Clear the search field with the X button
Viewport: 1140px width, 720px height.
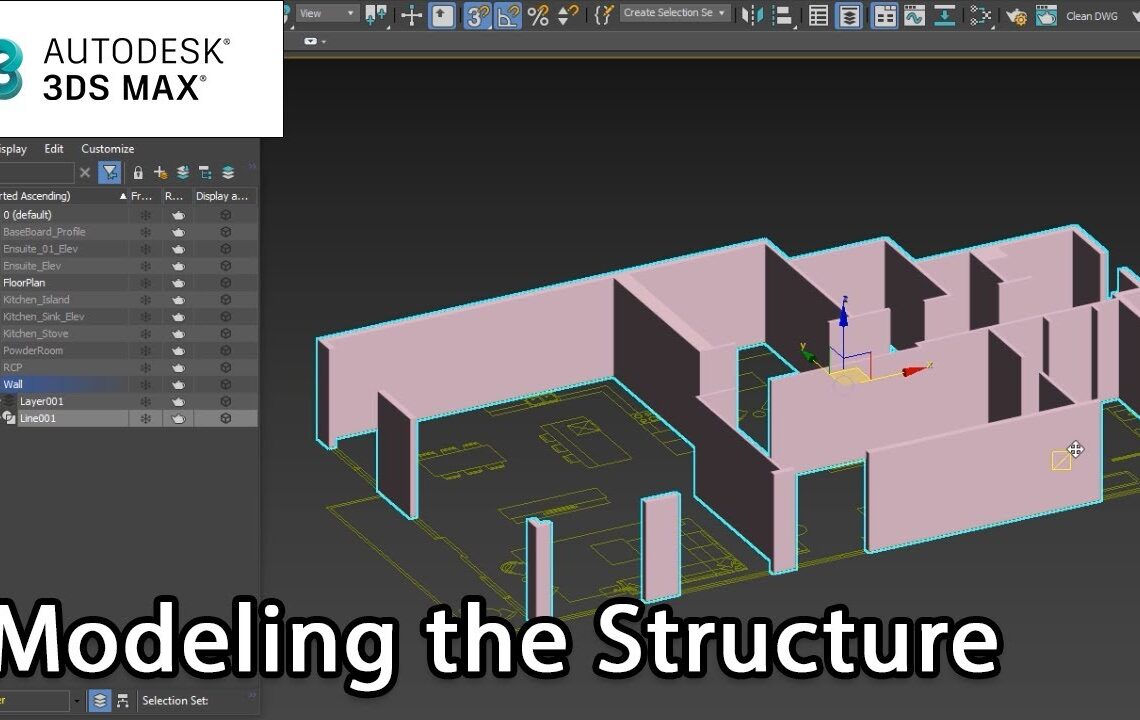(85, 172)
